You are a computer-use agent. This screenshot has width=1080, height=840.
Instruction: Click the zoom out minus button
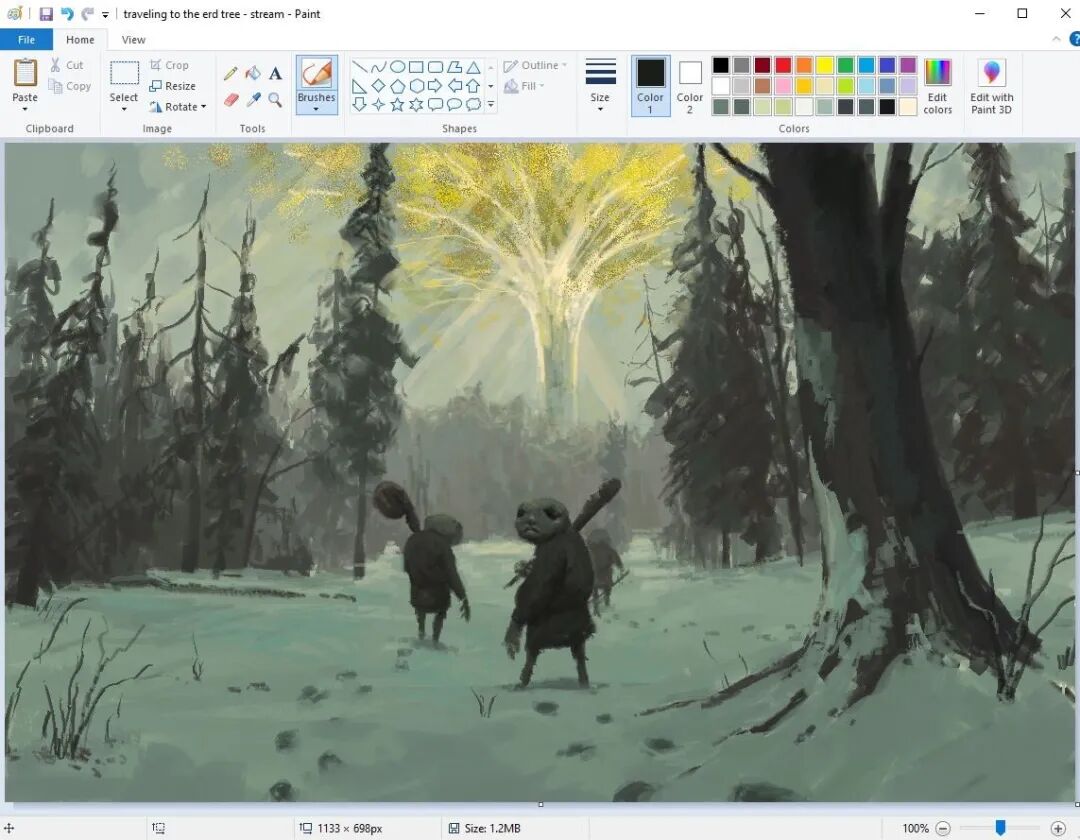click(943, 828)
